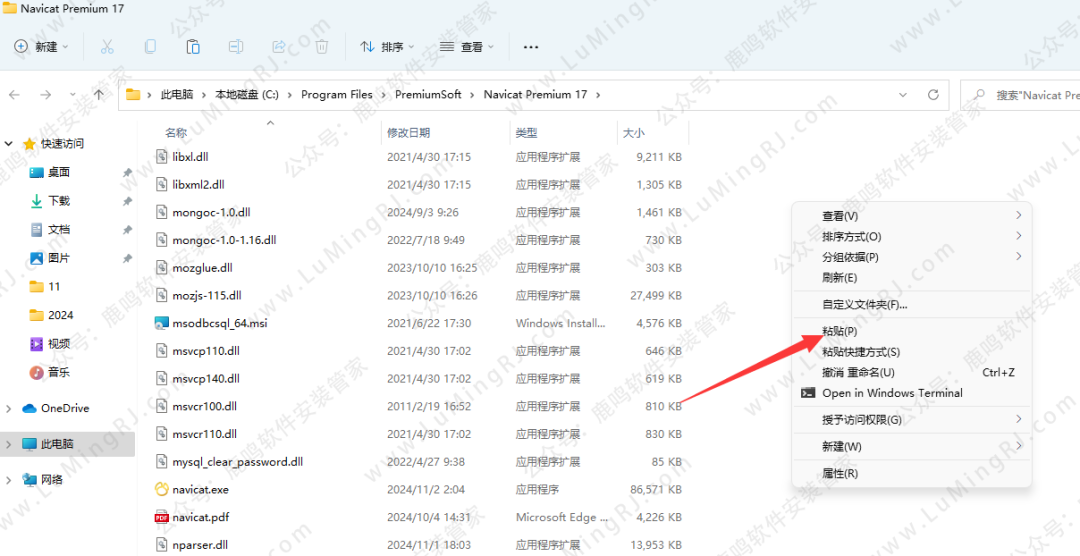Click the Delete trash icon in toolbar
The width and height of the screenshot is (1080, 556).
pyautogui.click(x=322, y=47)
